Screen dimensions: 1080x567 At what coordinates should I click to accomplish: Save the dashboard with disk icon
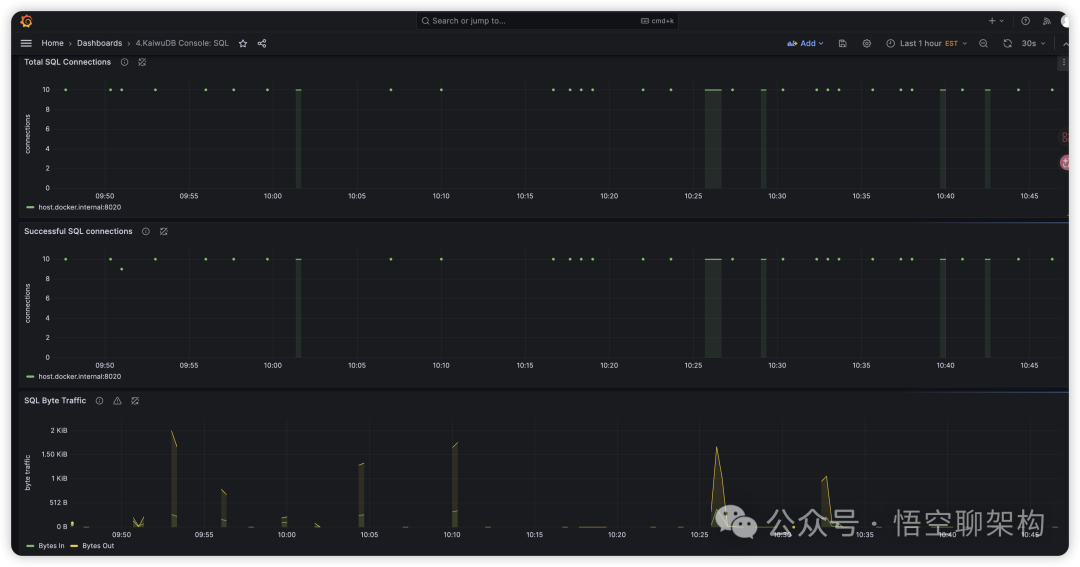(x=843, y=44)
